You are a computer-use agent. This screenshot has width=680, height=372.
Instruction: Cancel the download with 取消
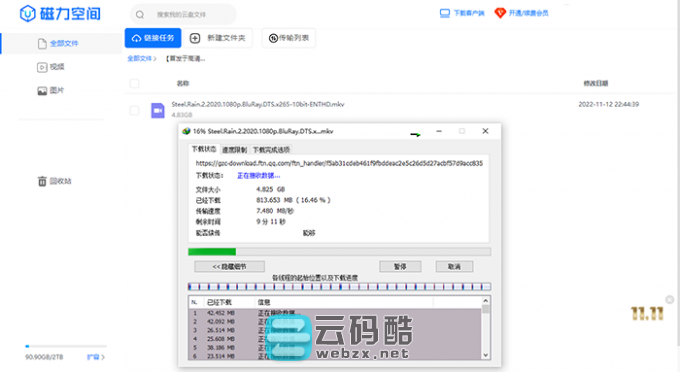[454, 267]
